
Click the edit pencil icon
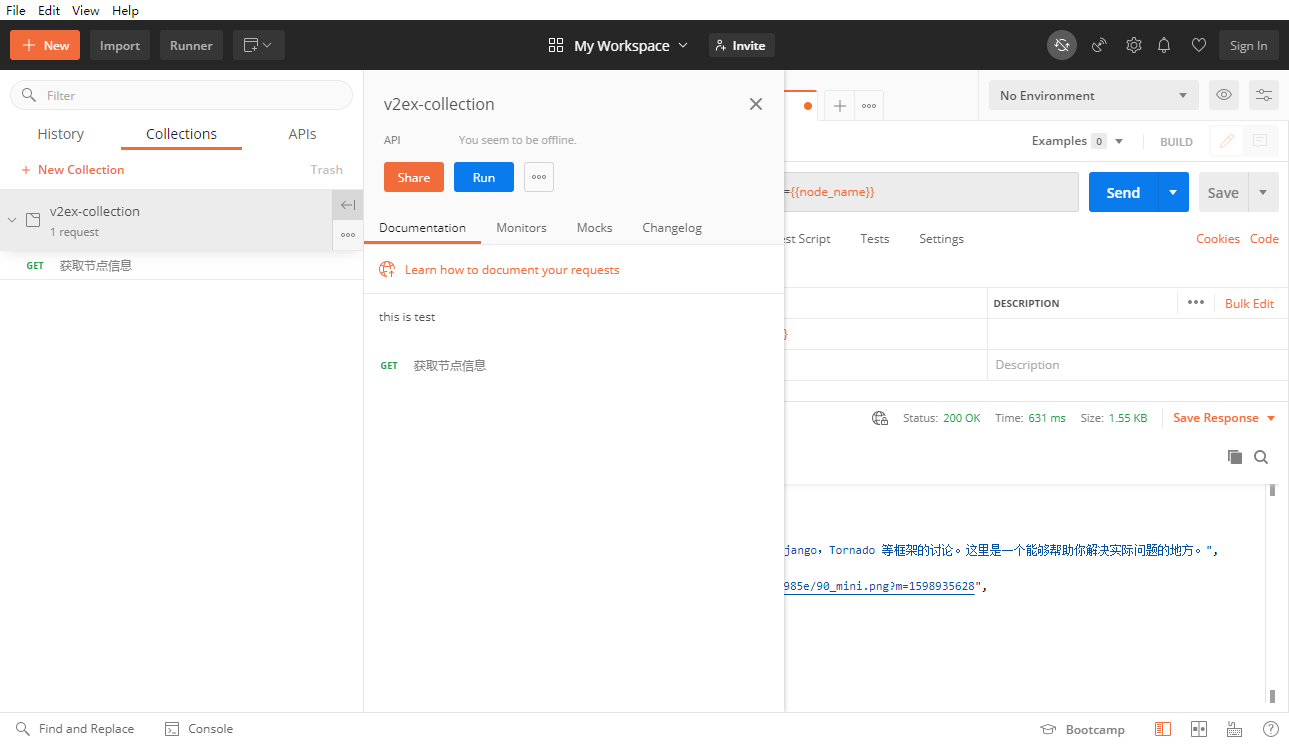coord(1226,141)
